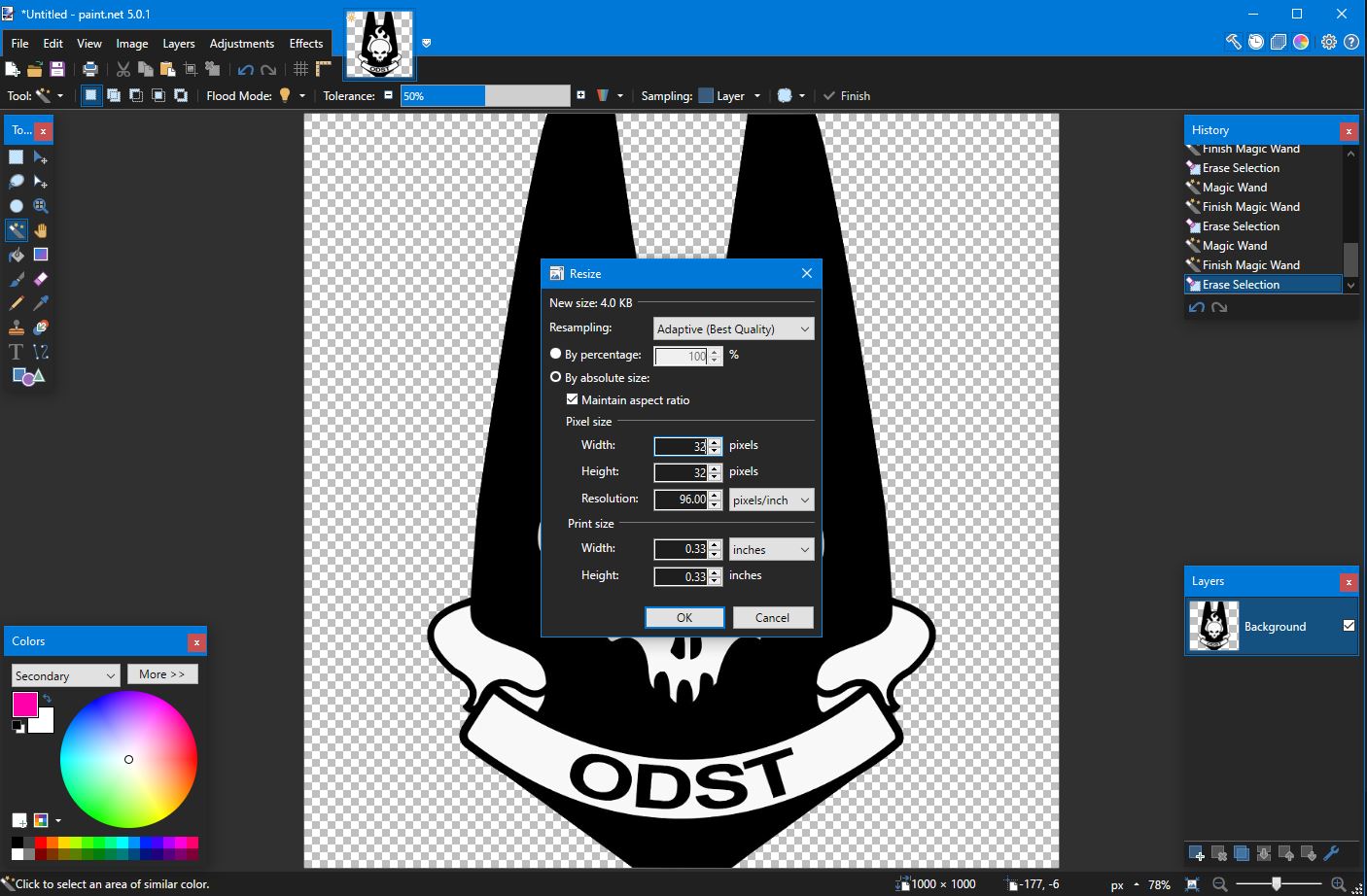Open the View menu
1367x896 pixels.
[89, 44]
